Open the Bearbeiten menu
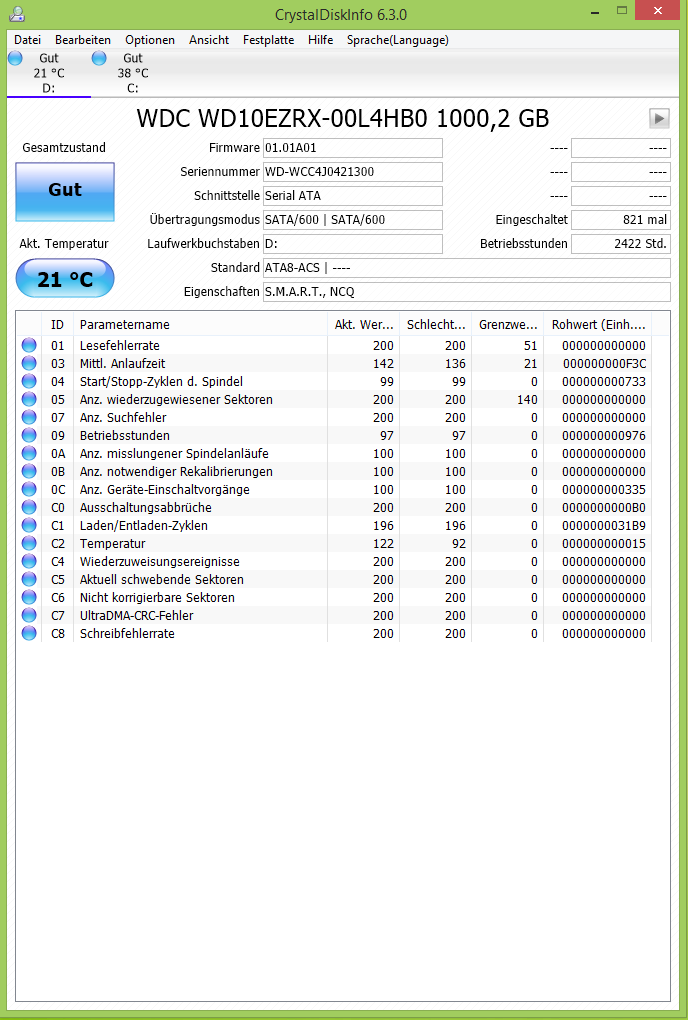The height and width of the screenshot is (1020, 688). [x=83, y=40]
